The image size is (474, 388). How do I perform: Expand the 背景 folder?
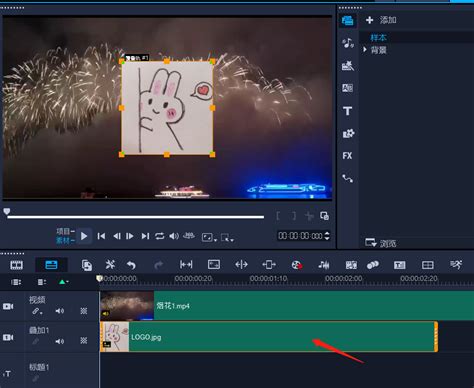[x=365, y=50]
